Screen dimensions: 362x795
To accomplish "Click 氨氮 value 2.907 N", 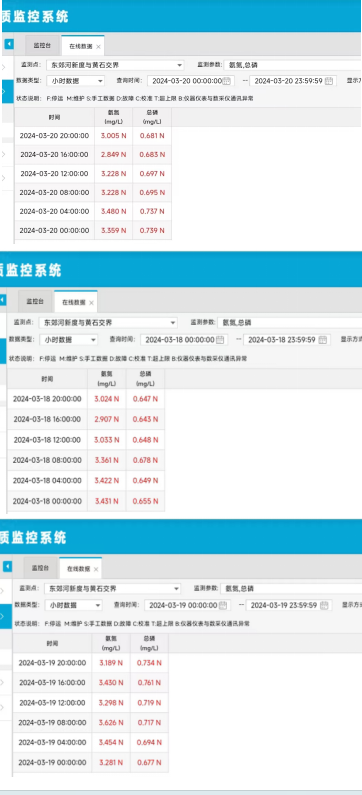I will (106, 419).
